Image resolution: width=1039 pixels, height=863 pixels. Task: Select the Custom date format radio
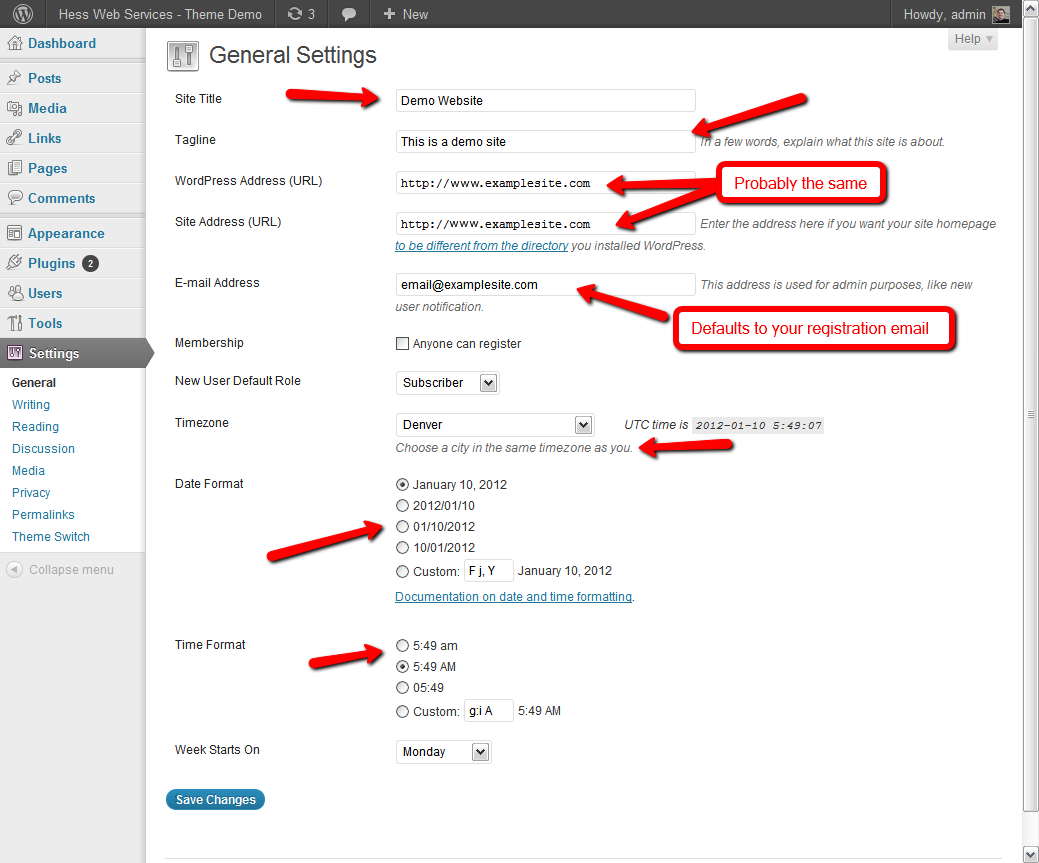pos(402,571)
